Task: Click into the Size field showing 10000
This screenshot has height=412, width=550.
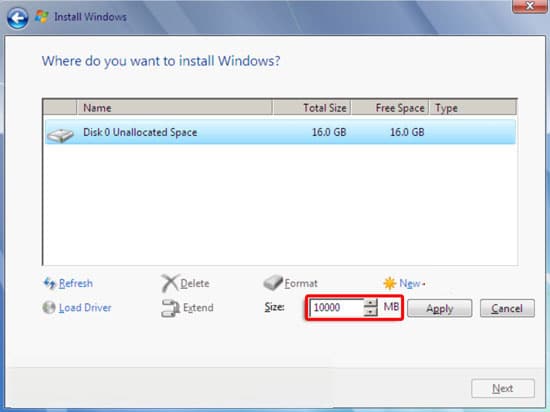Action: [336, 308]
